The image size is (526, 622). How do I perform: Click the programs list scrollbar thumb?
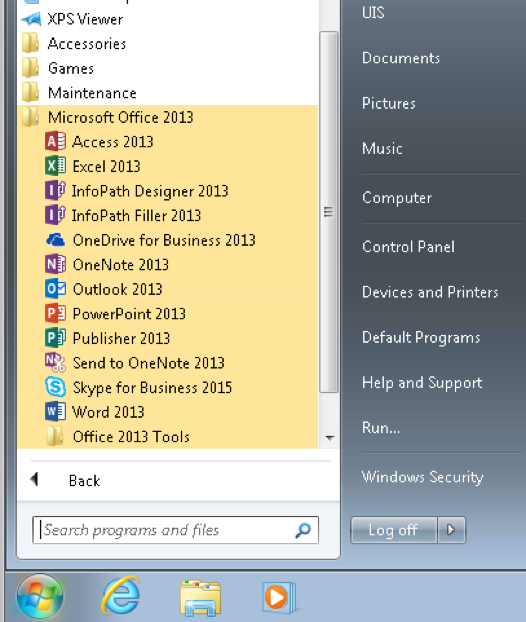tap(328, 212)
